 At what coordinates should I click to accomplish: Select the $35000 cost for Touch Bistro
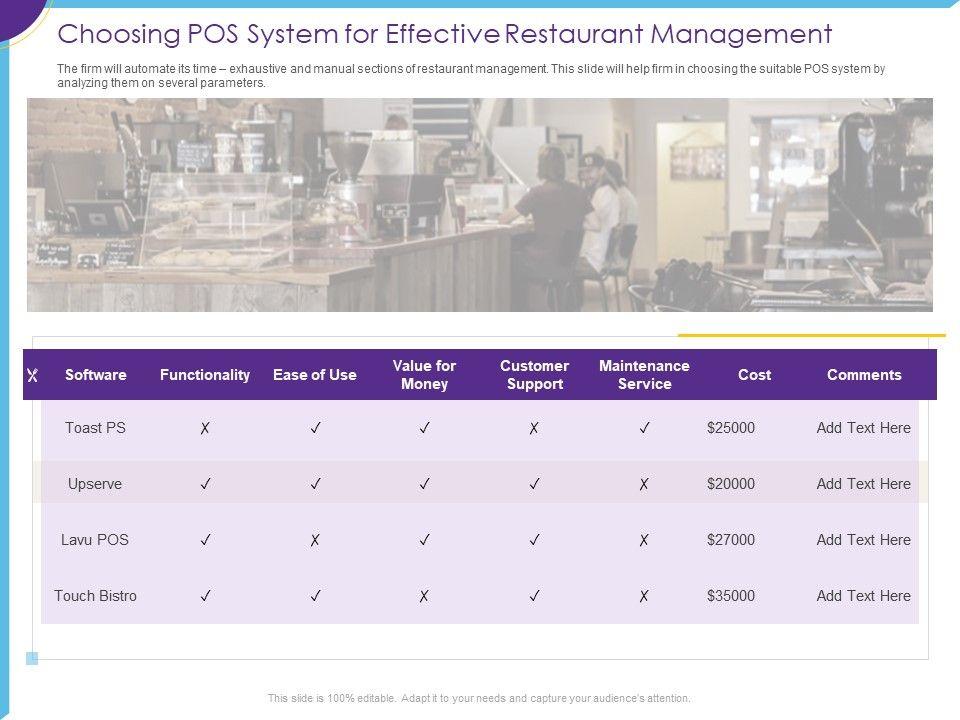(x=731, y=596)
